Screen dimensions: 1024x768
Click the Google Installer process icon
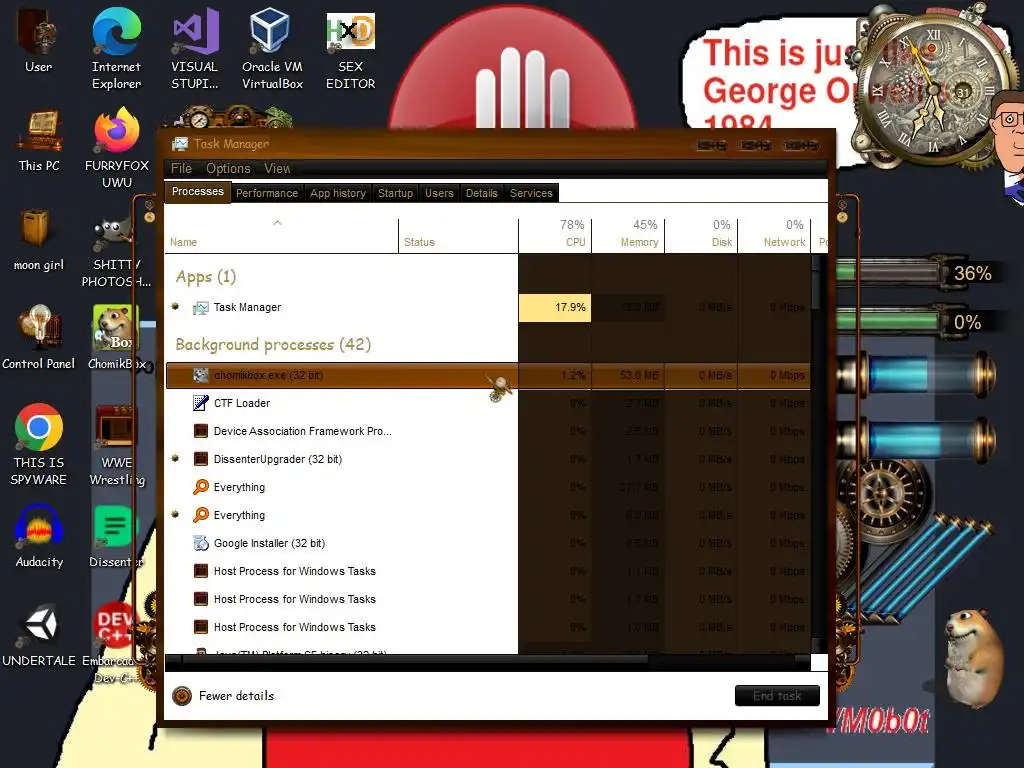pos(200,543)
